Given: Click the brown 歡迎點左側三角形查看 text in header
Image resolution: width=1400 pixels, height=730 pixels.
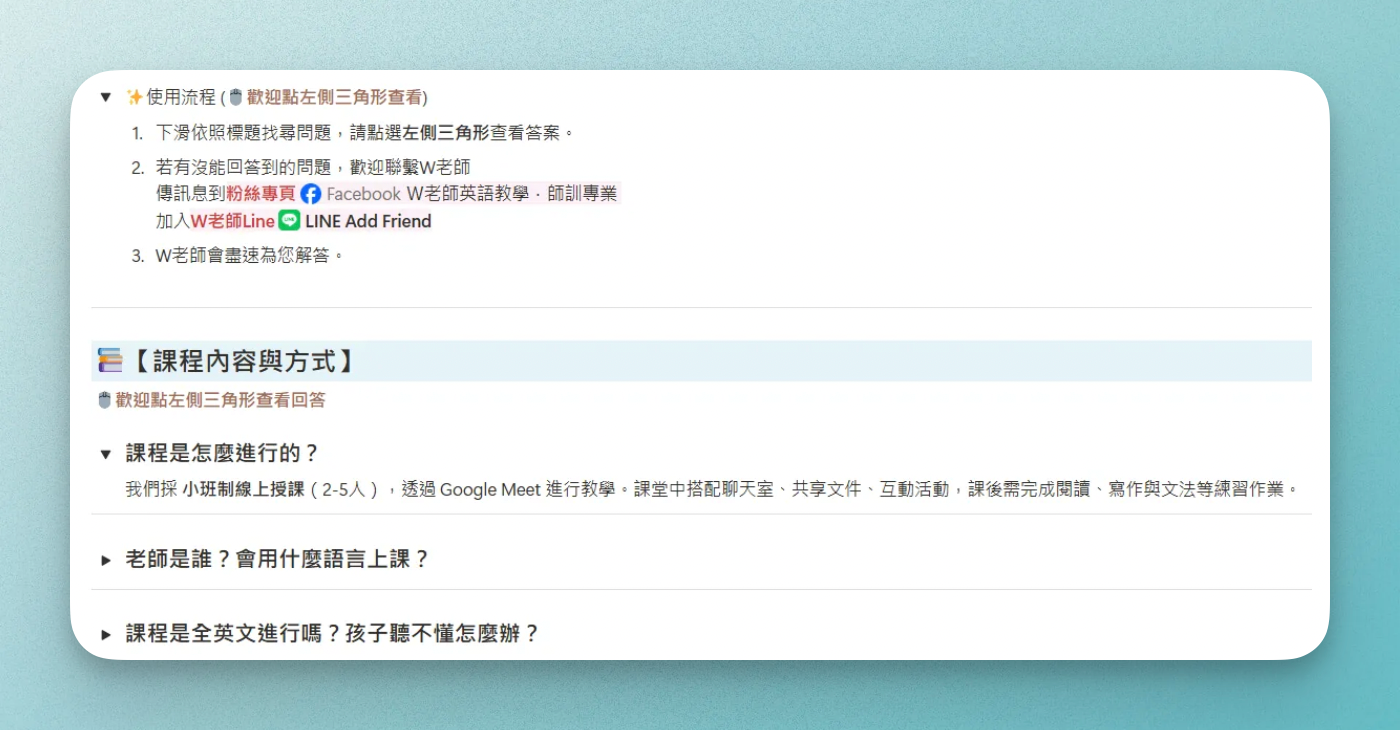Looking at the screenshot, I should [x=334, y=97].
